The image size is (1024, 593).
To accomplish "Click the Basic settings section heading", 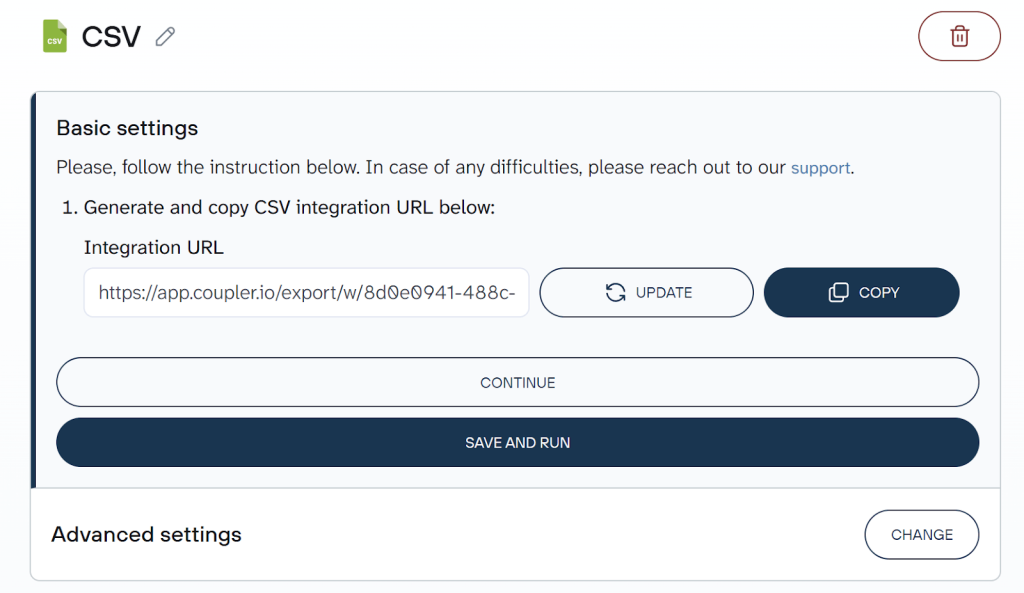I will point(127,128).
